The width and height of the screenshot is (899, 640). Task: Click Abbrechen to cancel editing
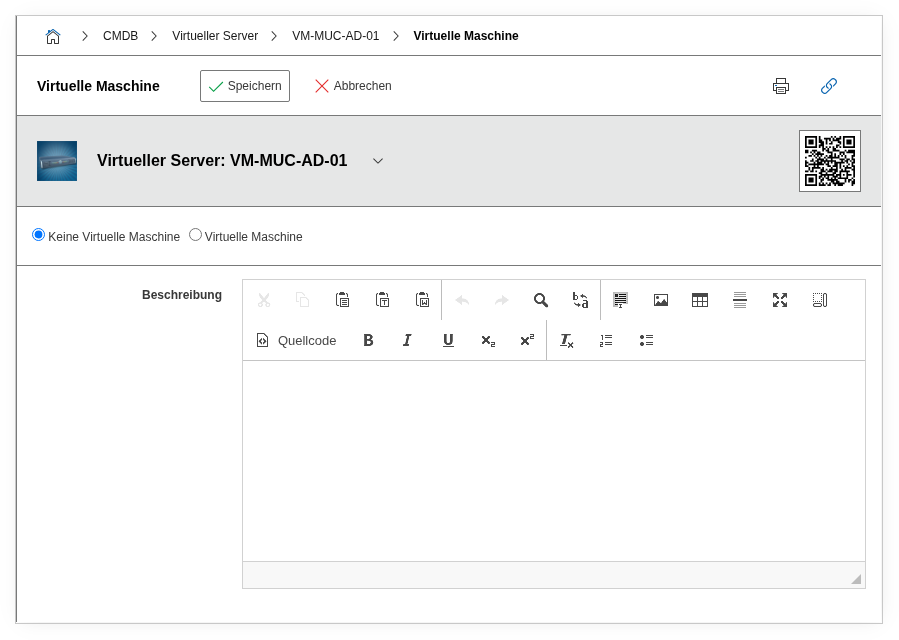(353, 86)
